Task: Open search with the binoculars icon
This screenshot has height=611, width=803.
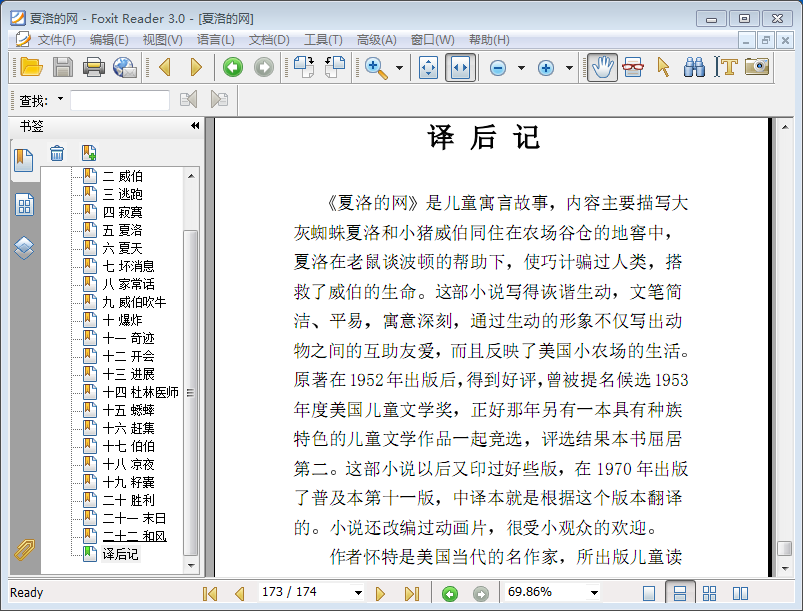Action: pos(694,67)
